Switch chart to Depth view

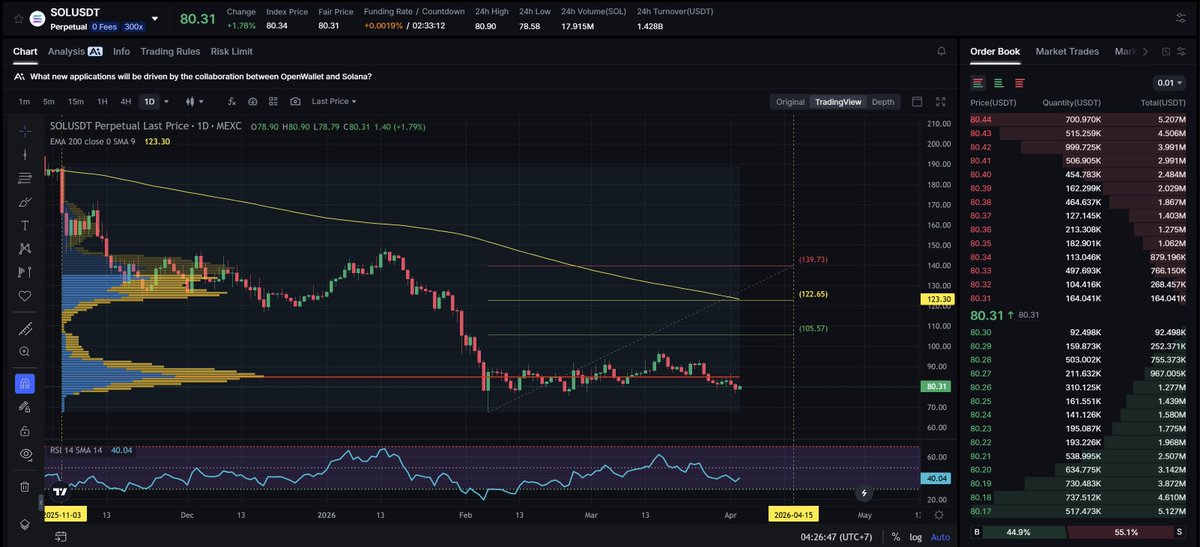click(x=883, y=101)
